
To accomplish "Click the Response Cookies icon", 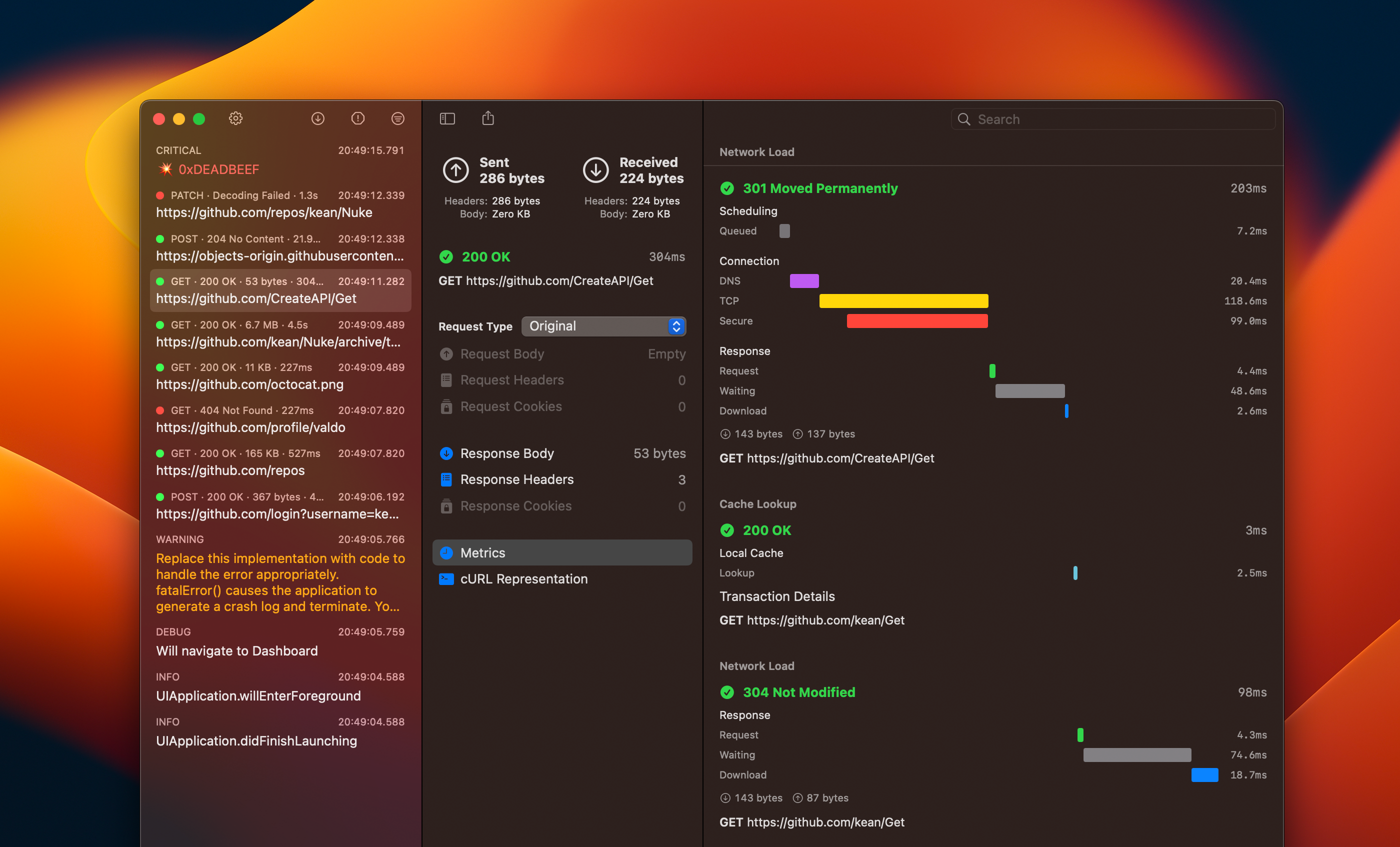I will click(446, 506).
